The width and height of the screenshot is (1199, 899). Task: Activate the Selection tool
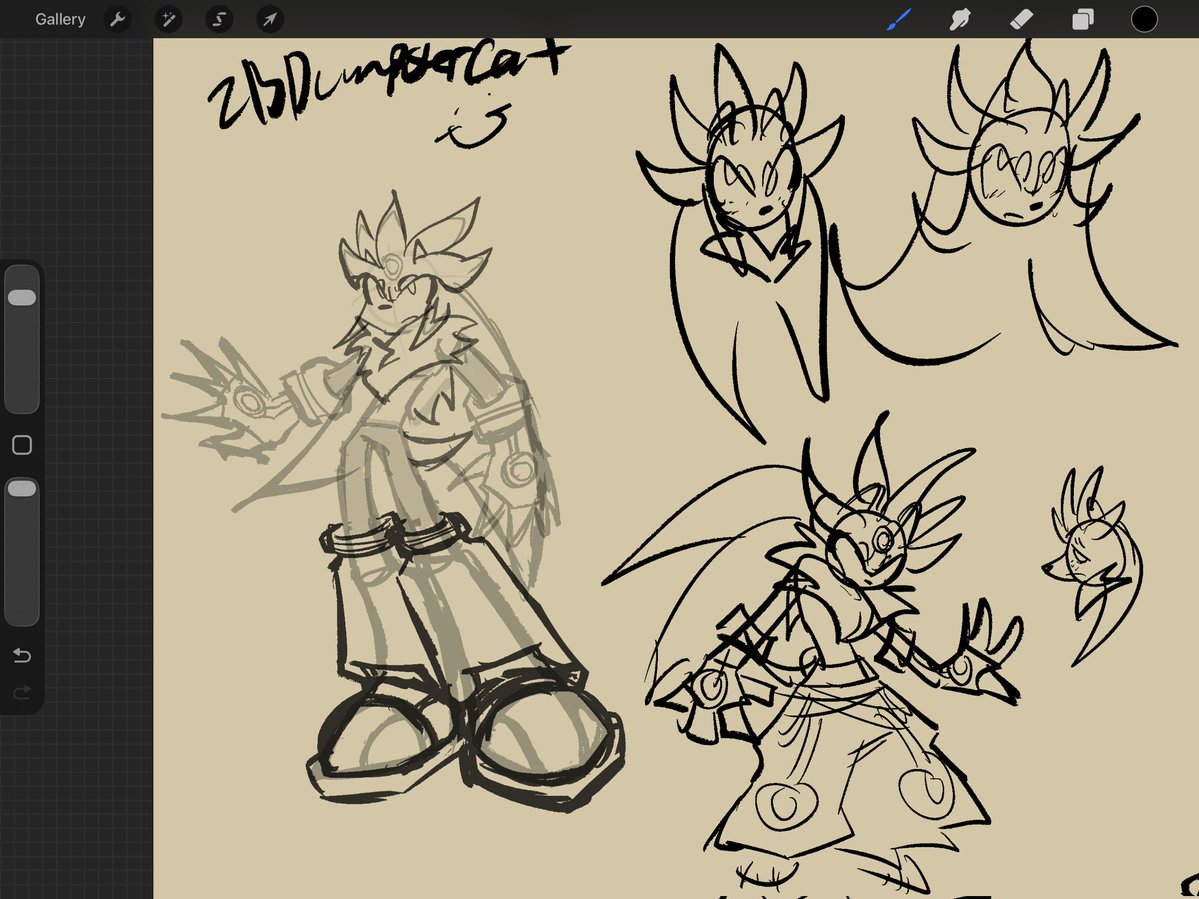219,19
